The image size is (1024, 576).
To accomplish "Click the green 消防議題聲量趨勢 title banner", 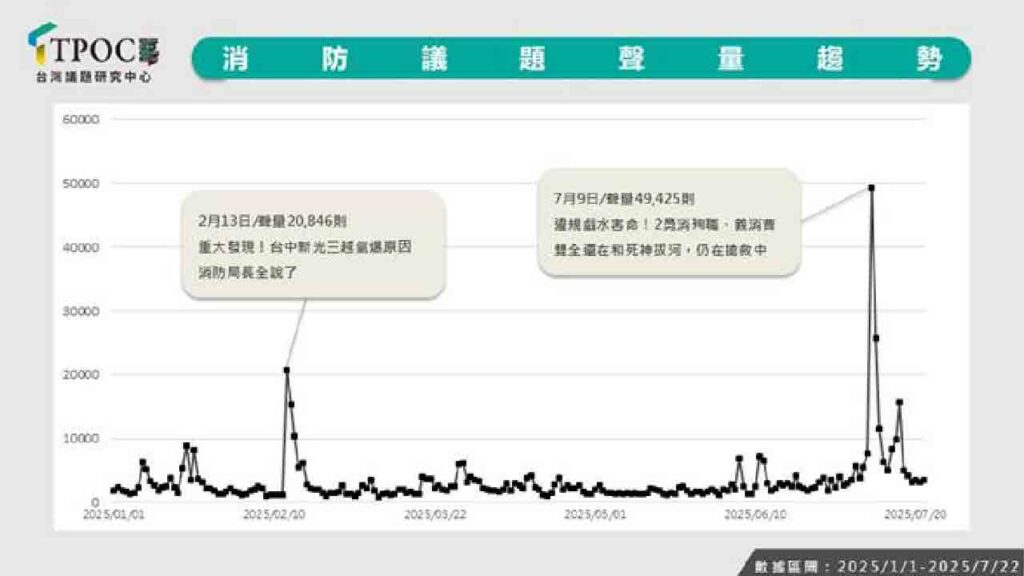I will pyautogui.click(x=581, y=59).
